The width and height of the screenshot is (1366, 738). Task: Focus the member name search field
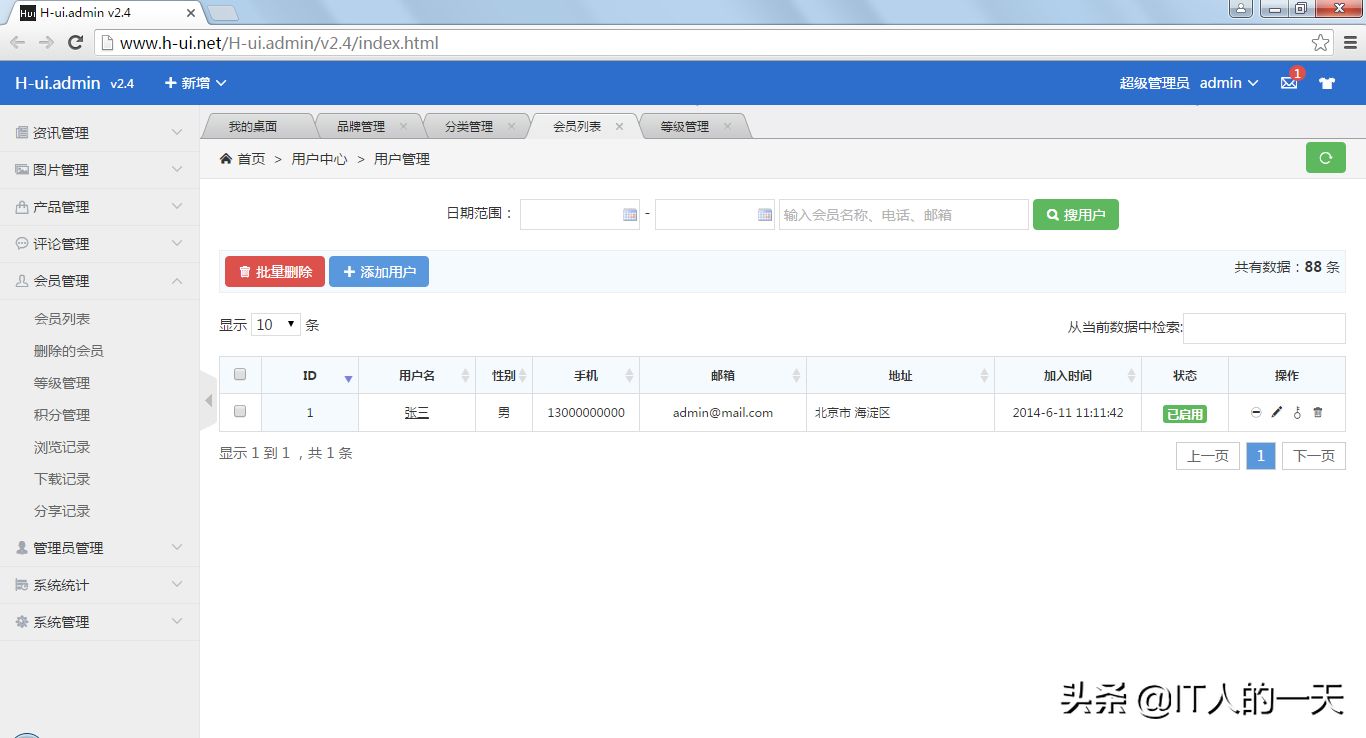(904, 215)
